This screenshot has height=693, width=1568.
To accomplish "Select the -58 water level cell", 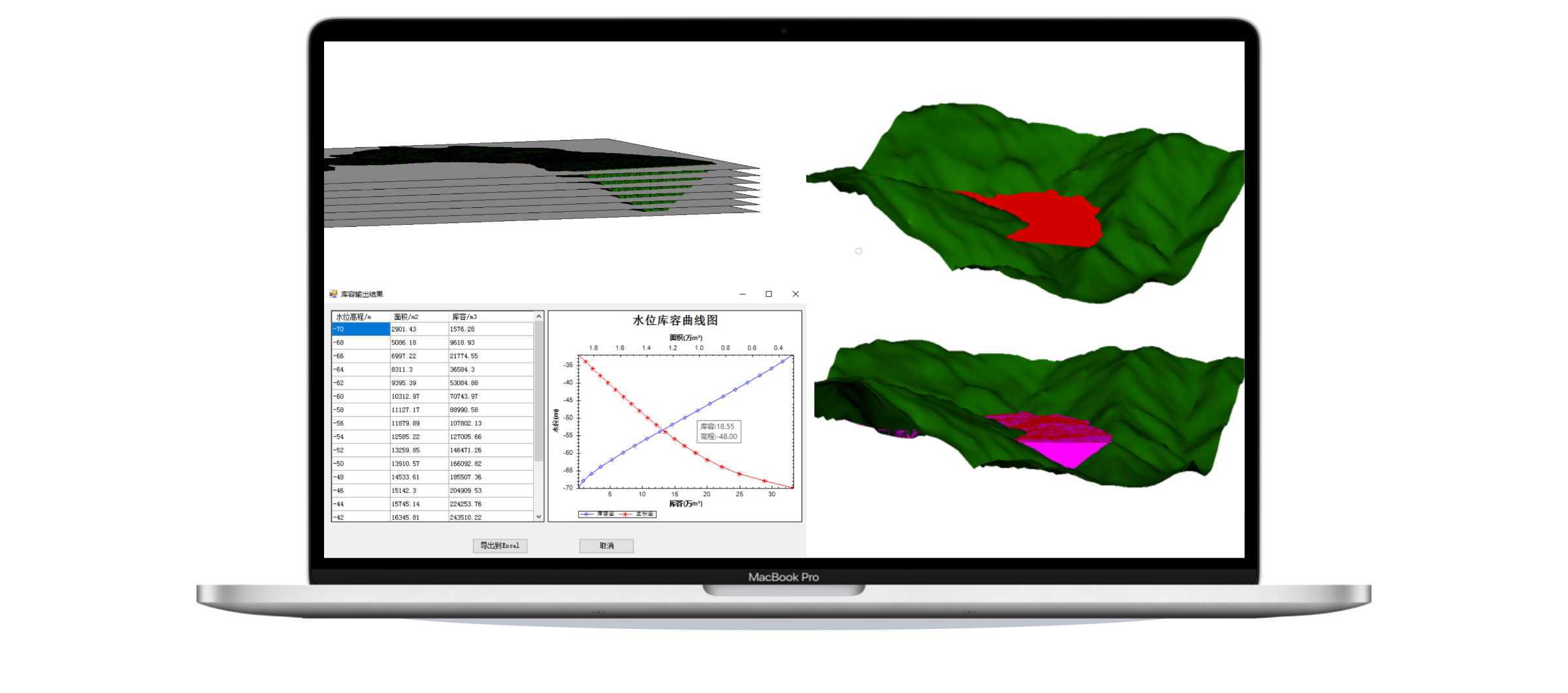I will (361, 410).
